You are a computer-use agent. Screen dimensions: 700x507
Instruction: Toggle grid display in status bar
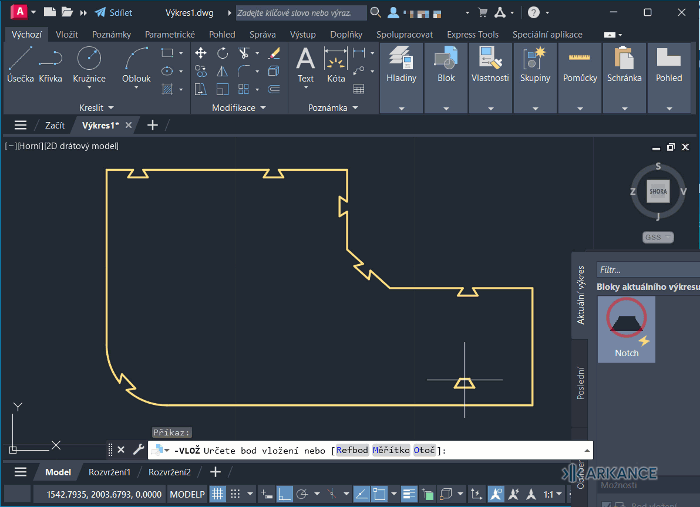coord(217,494)
